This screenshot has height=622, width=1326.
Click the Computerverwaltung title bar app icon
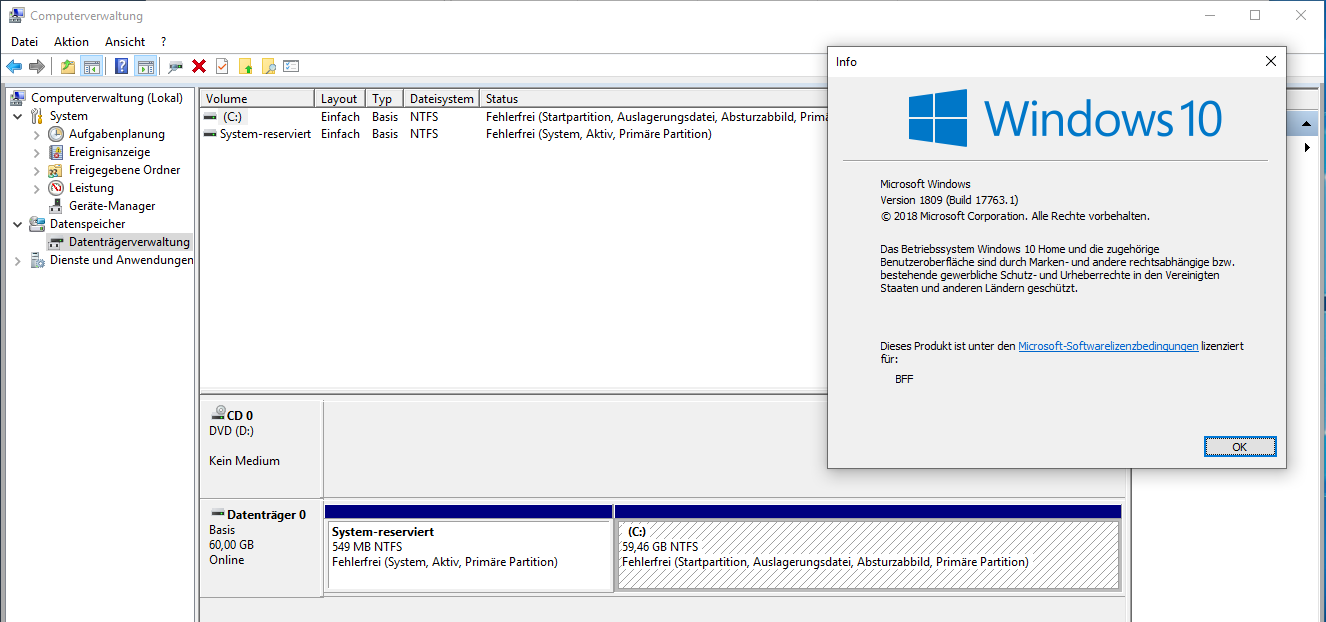click(17, 15)
